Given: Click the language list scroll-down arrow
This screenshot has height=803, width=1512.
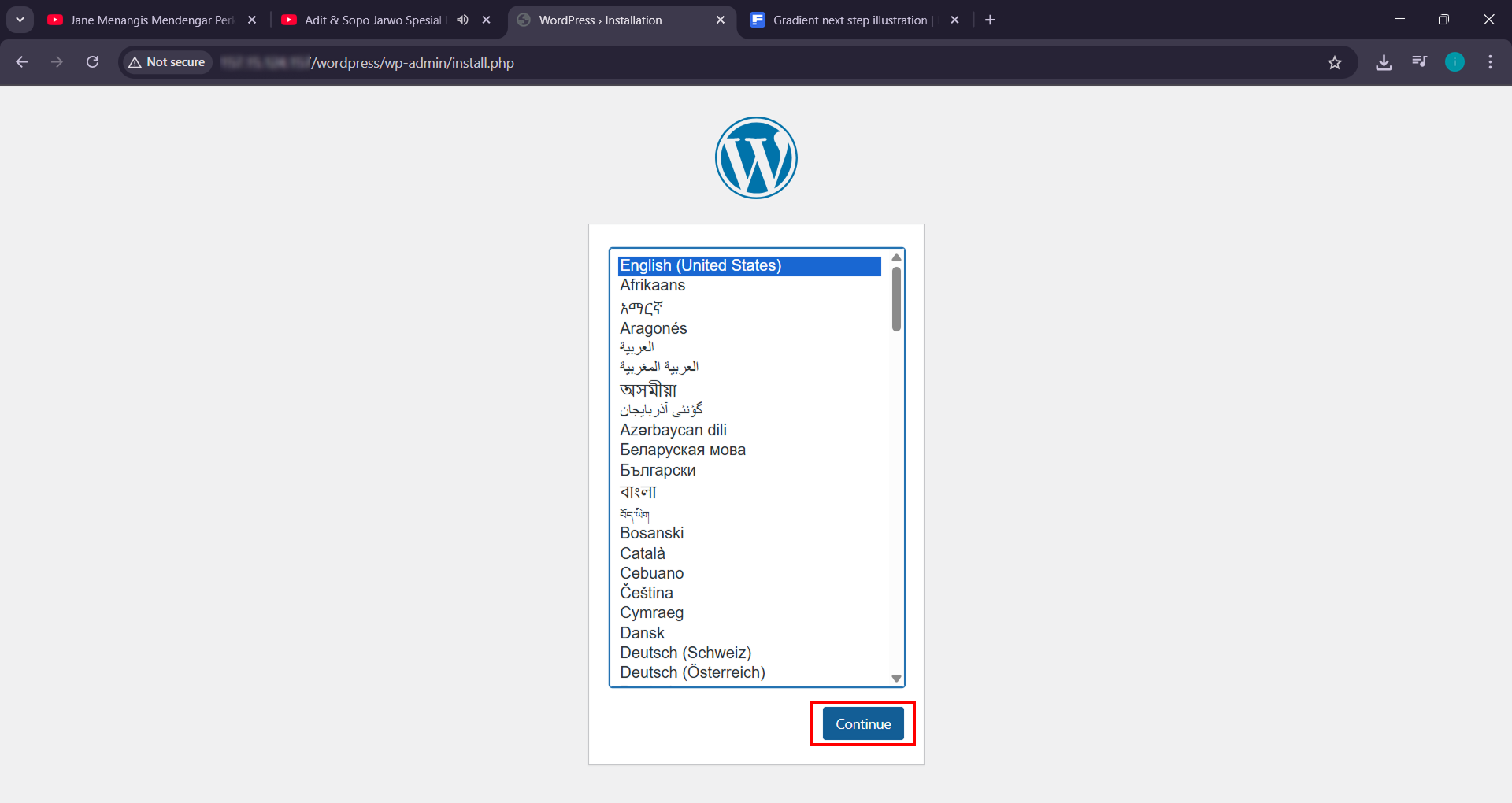Looking at the screenshot, I should tap(895, 678).
